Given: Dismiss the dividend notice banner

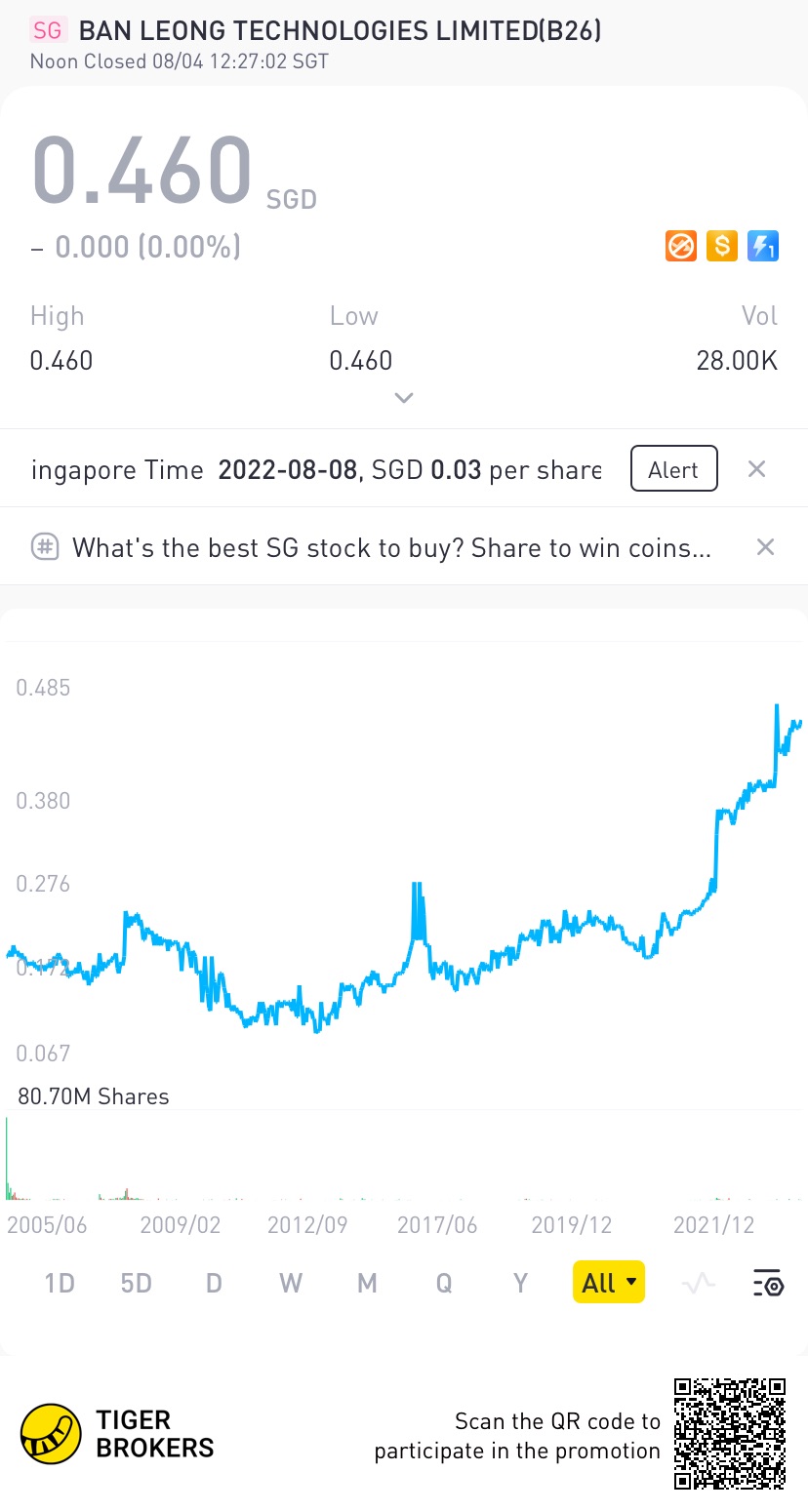Looking at the screenshot, I should (756, 469).
